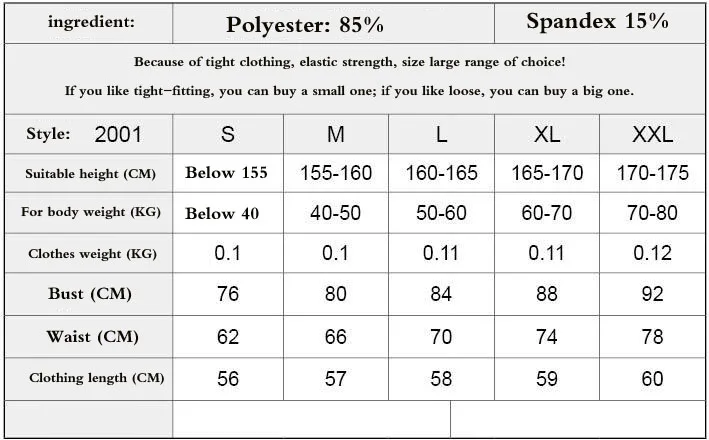Viewport: 709px width, 440px height.
Task: Click the Bust (CM) row label
Action: [90, 294]
